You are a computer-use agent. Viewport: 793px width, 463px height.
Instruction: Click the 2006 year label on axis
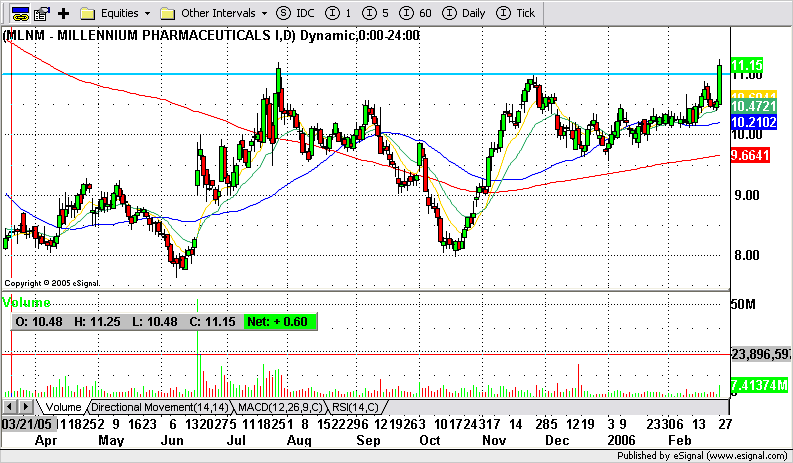[x=621, y=440]
